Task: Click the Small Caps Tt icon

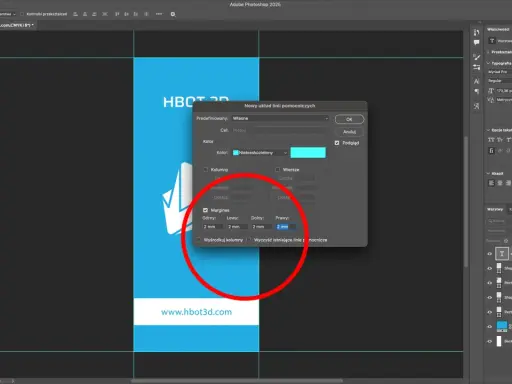Action: (x=500, y=140)
